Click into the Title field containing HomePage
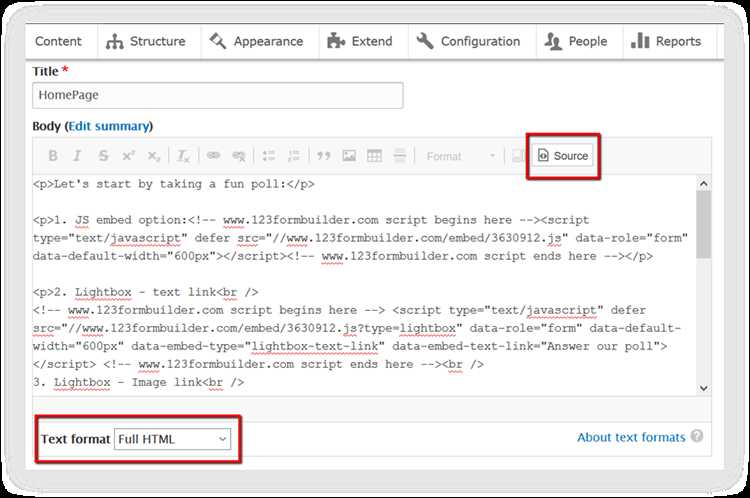750x498 pixels. [218, 95]
